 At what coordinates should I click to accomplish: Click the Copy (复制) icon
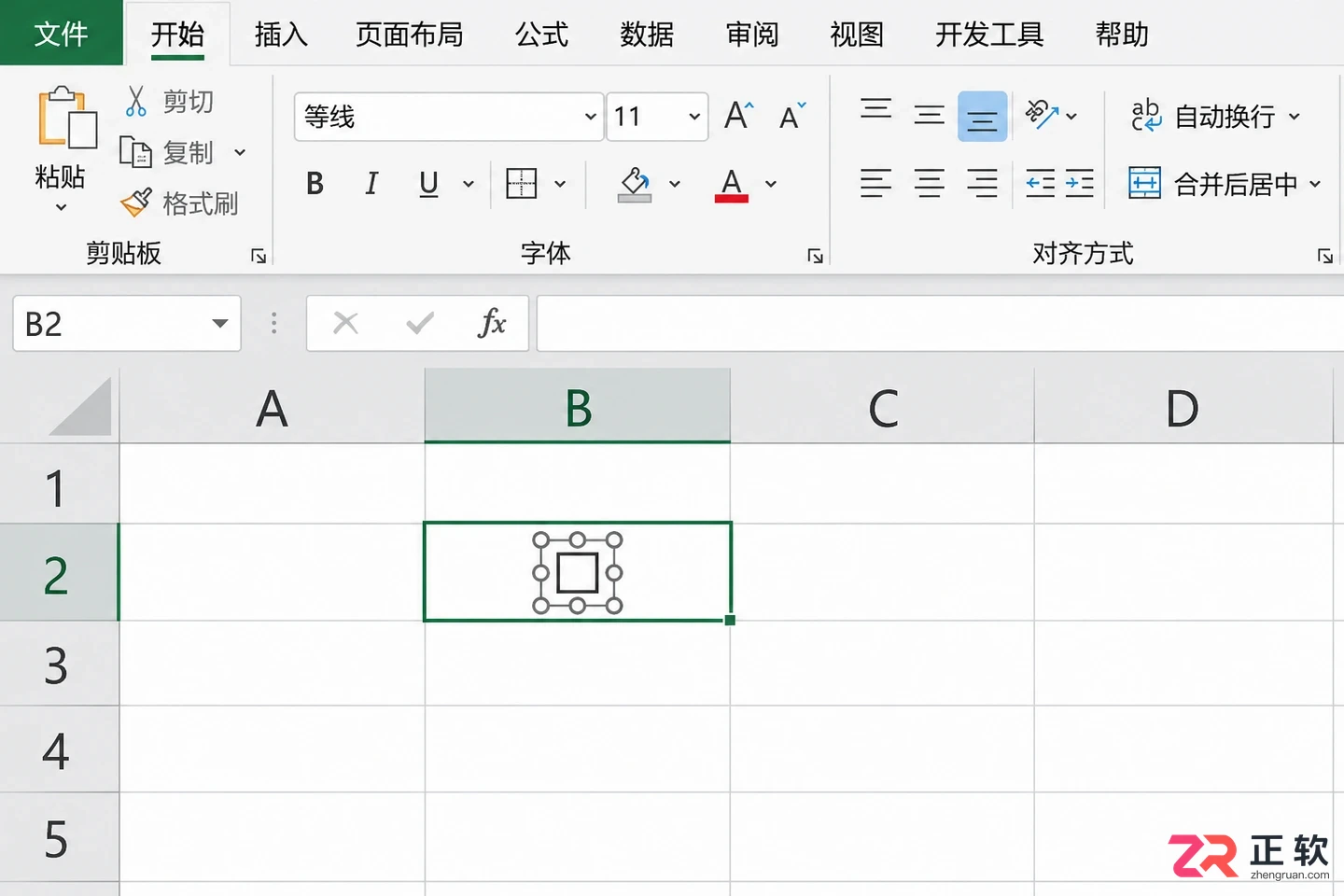tap(135, 151)
